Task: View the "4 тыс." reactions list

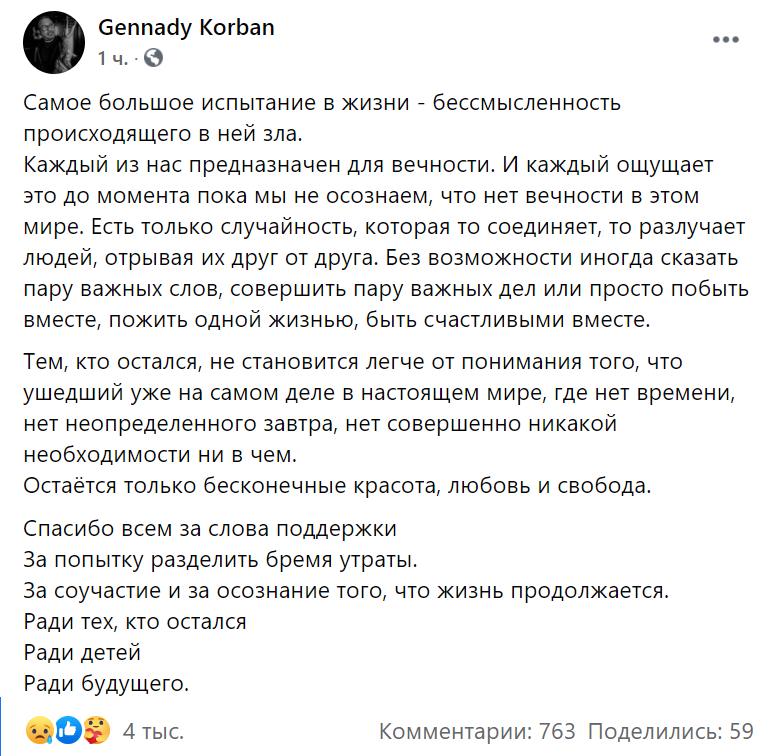Action: coord(152,731)
